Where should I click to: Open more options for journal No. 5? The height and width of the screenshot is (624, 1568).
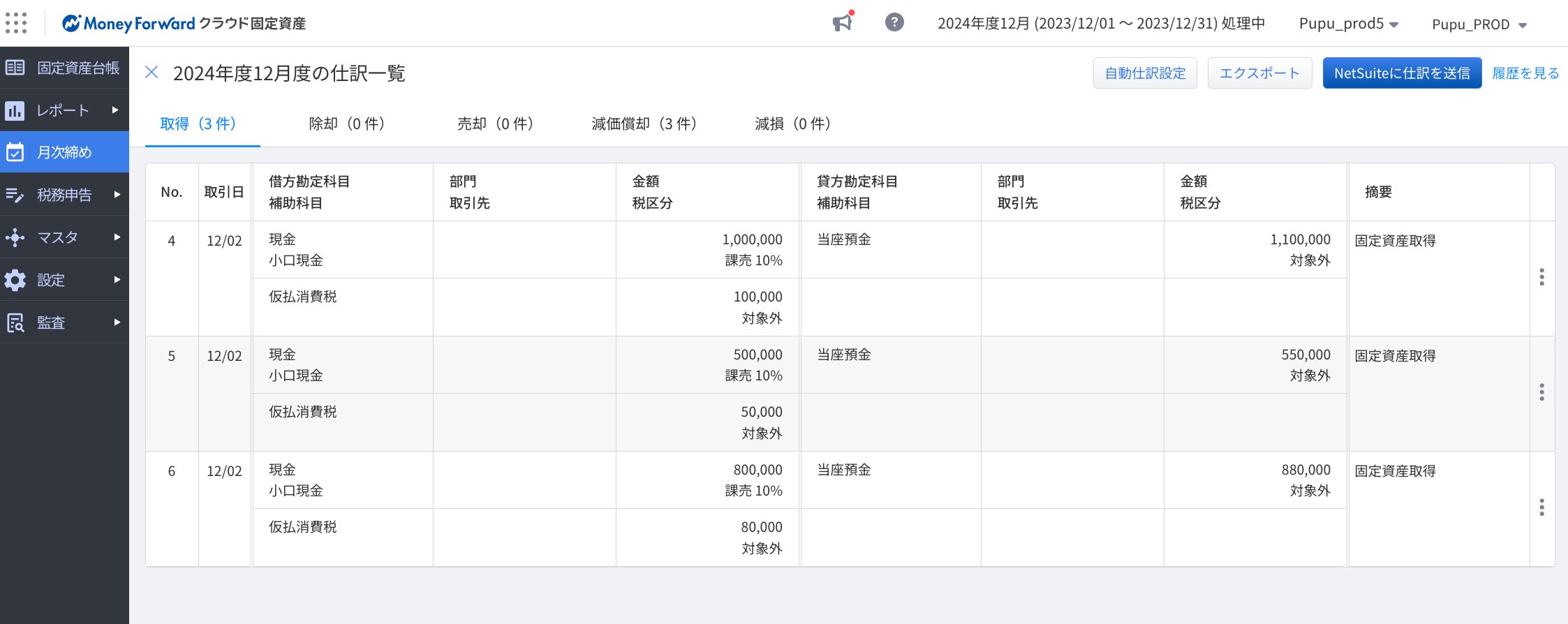point(1541,392)
